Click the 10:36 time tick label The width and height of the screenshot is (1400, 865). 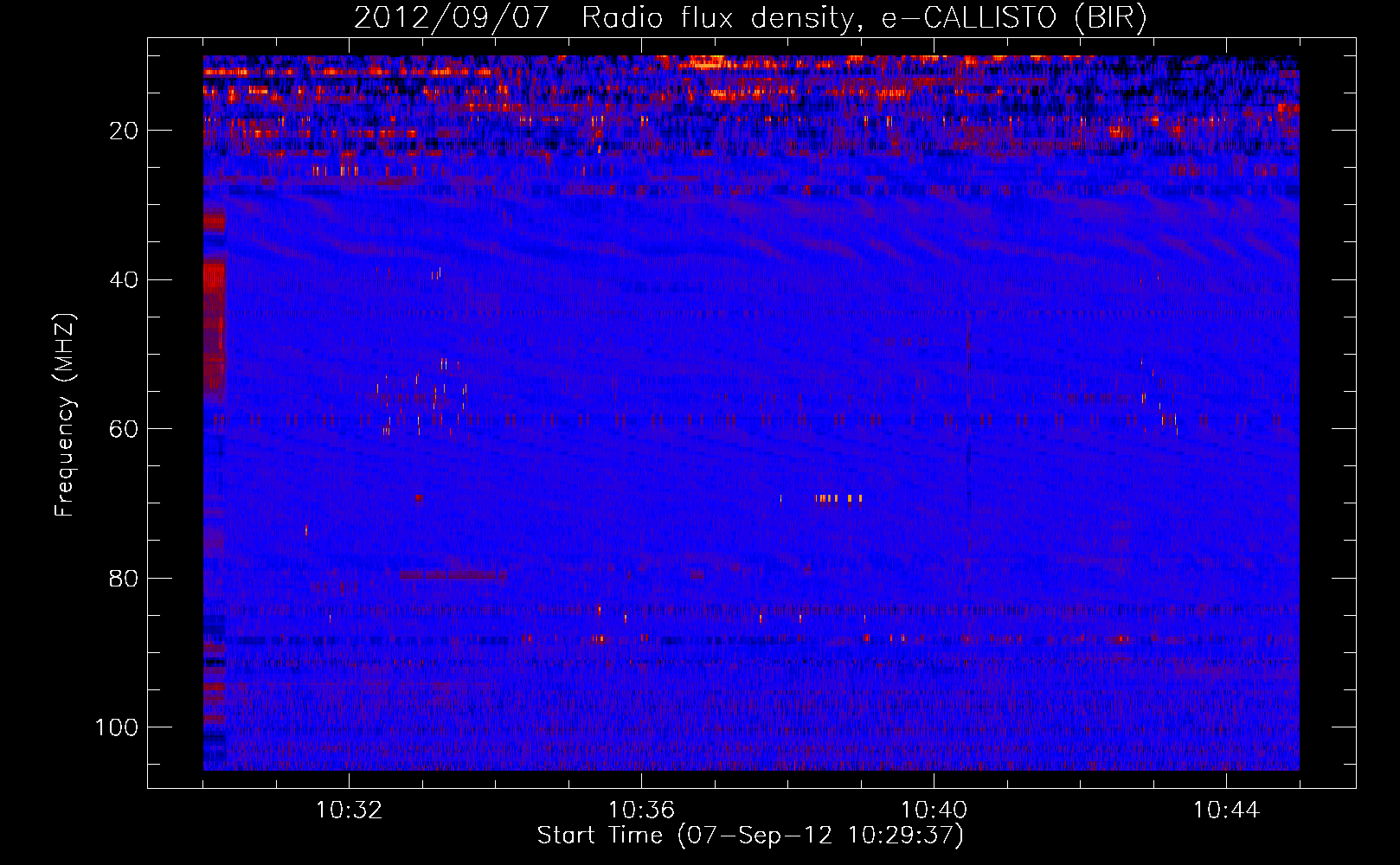click(x=641, y=811)
